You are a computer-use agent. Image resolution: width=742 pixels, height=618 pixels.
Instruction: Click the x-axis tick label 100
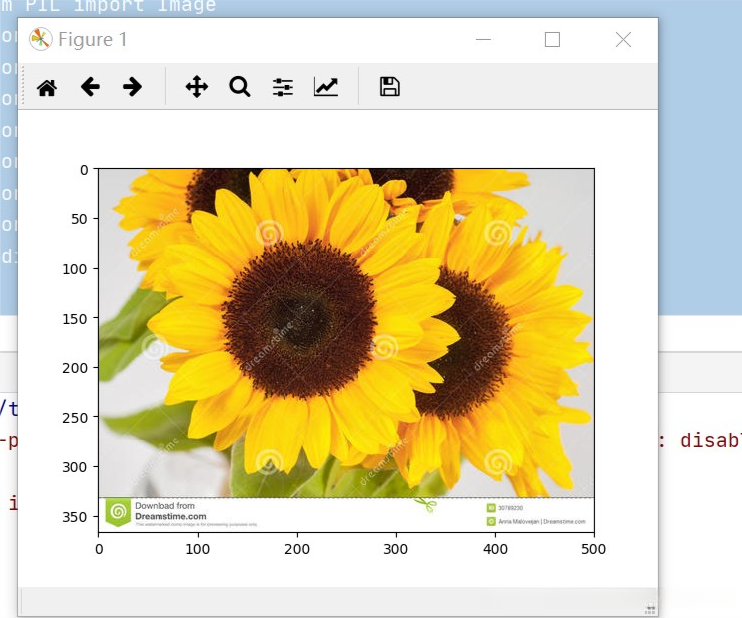pos(197,549)
